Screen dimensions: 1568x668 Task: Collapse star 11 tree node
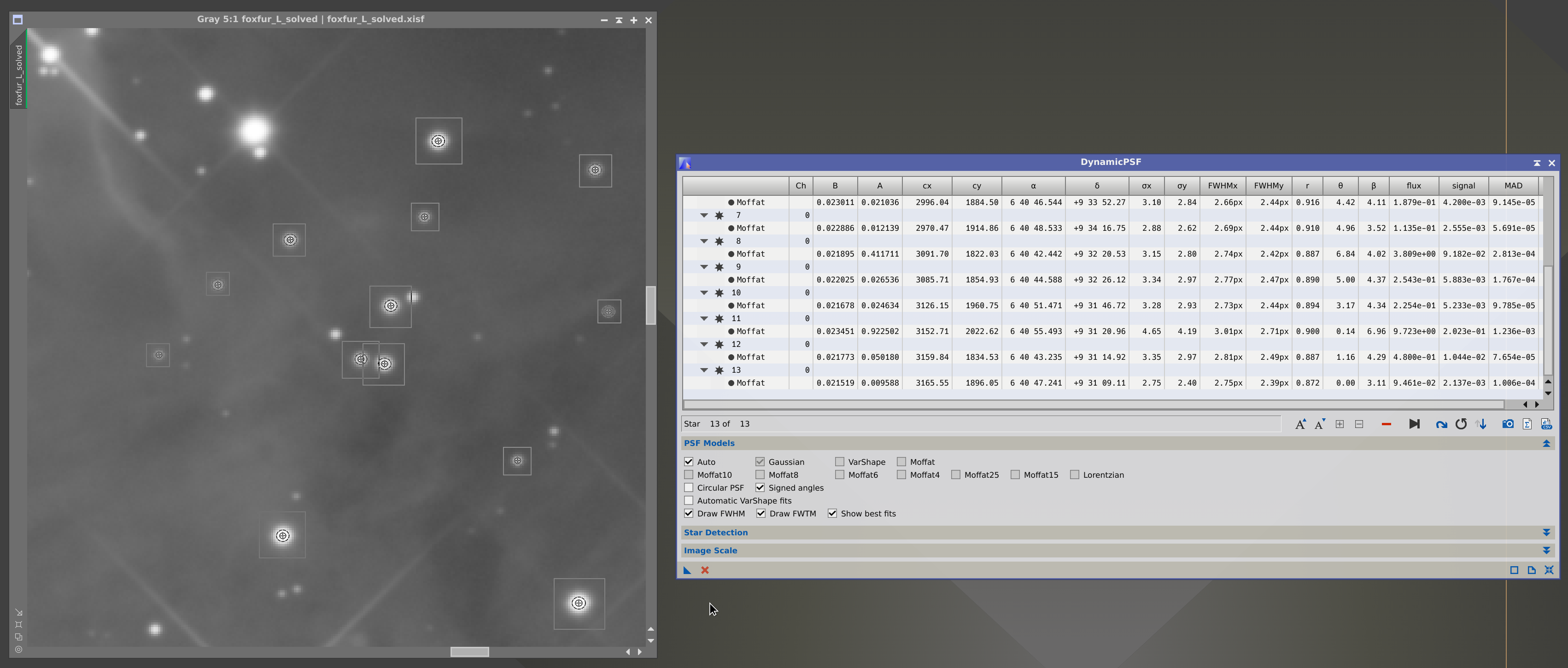(x=704, y=318)
